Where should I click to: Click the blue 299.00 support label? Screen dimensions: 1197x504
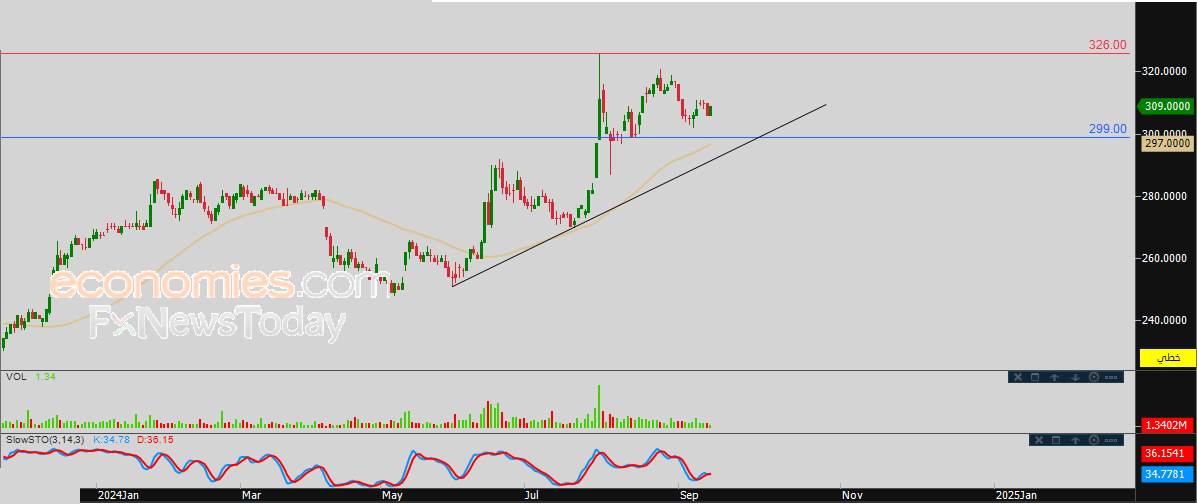click(1107, 129)
